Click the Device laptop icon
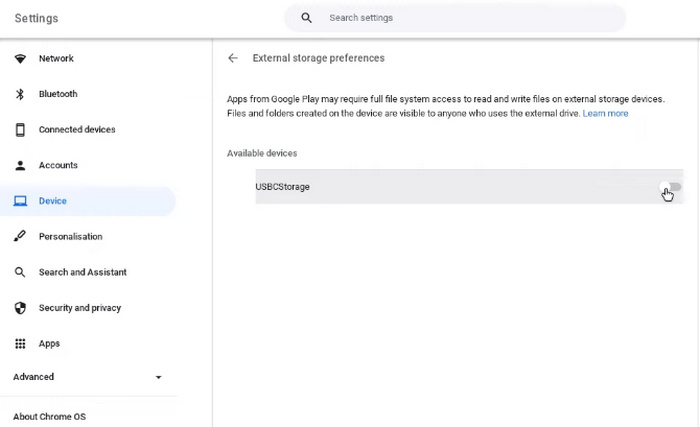This screenshot has height=427, width=700. (x=20, y=201)
